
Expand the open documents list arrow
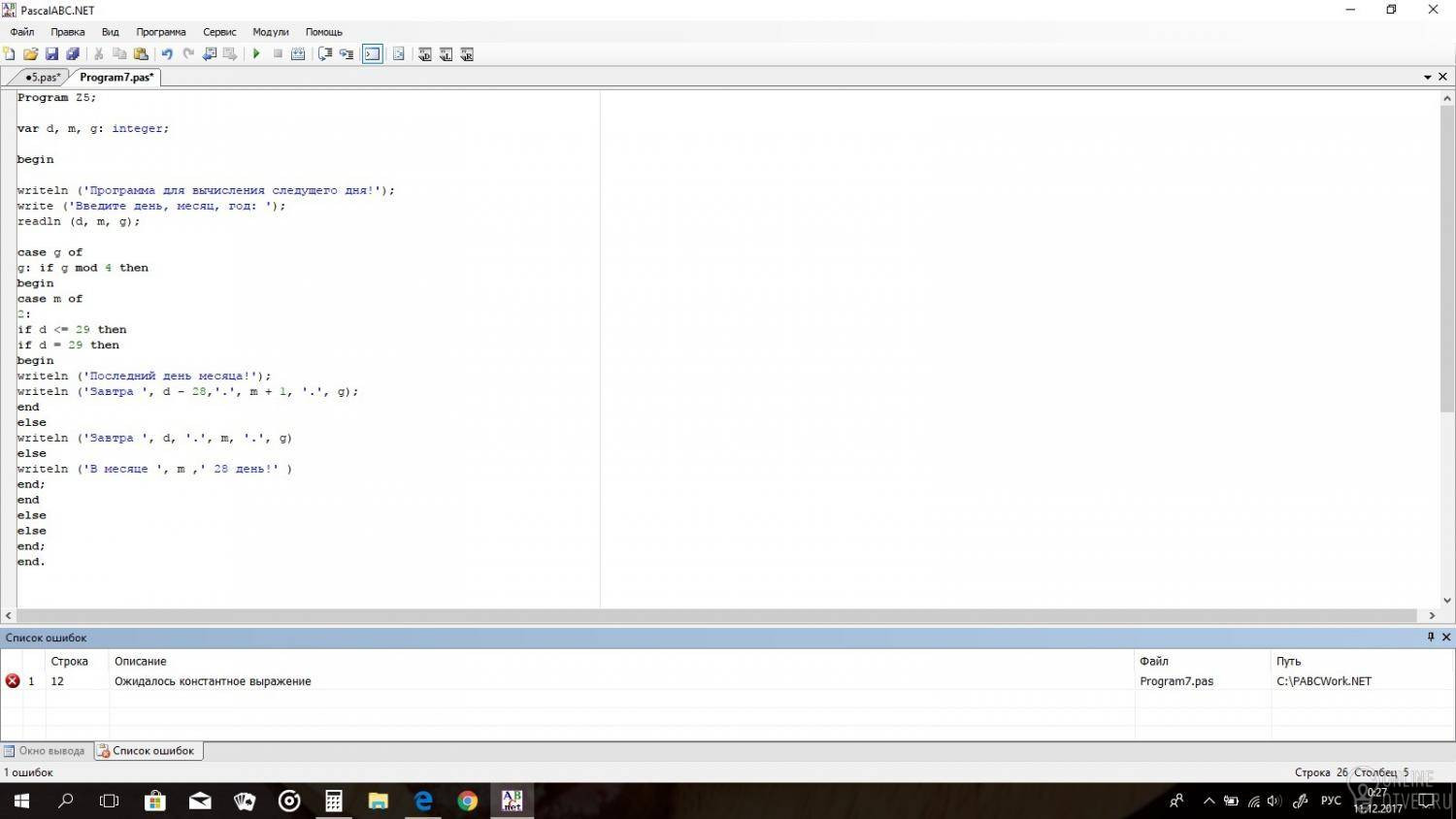1428,78
